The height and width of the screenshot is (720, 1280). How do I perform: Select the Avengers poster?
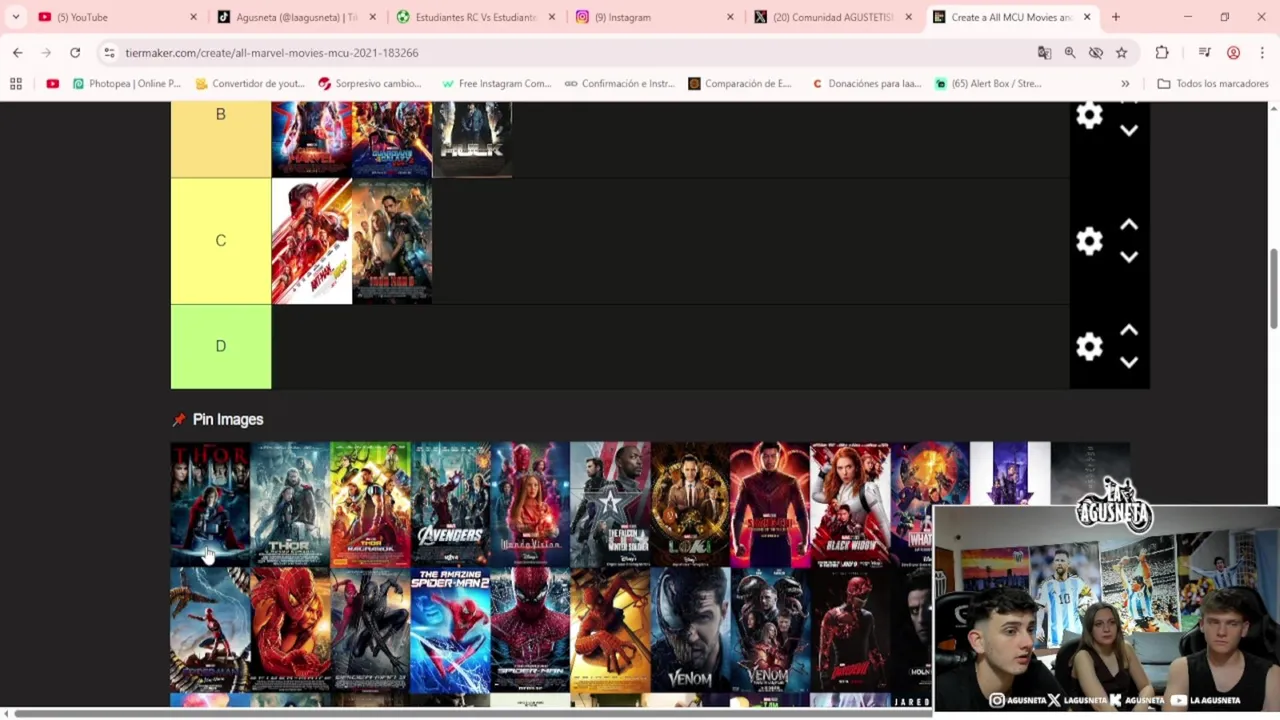coord(450,505)
